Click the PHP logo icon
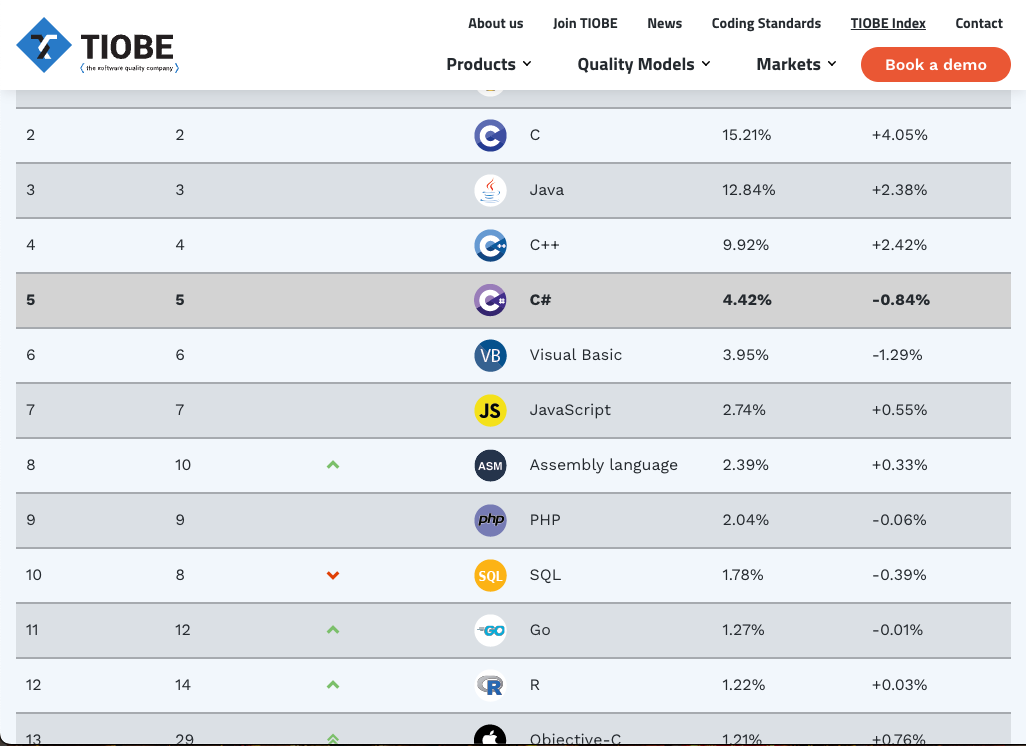This screenshot has width=1026, height=746. click(490, 520)
